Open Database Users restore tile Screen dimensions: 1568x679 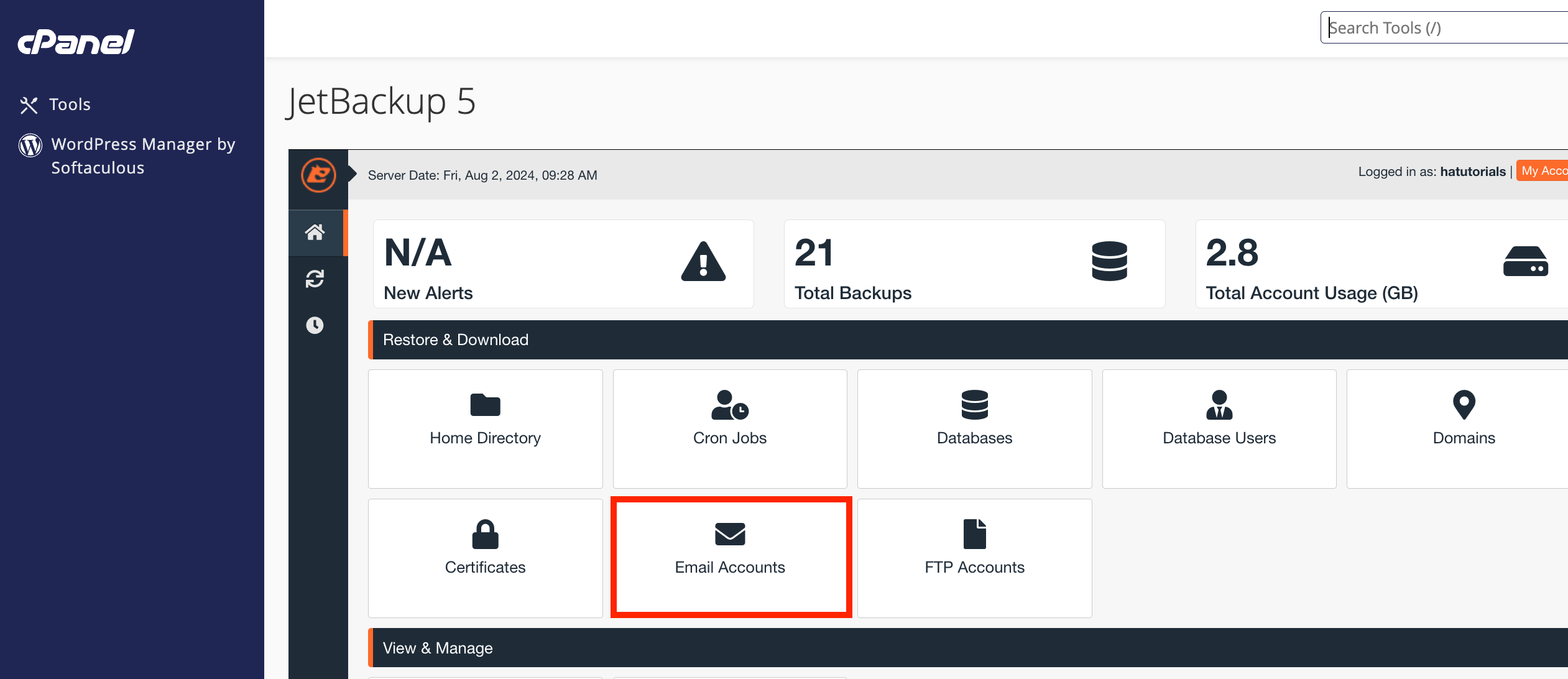1219,429
